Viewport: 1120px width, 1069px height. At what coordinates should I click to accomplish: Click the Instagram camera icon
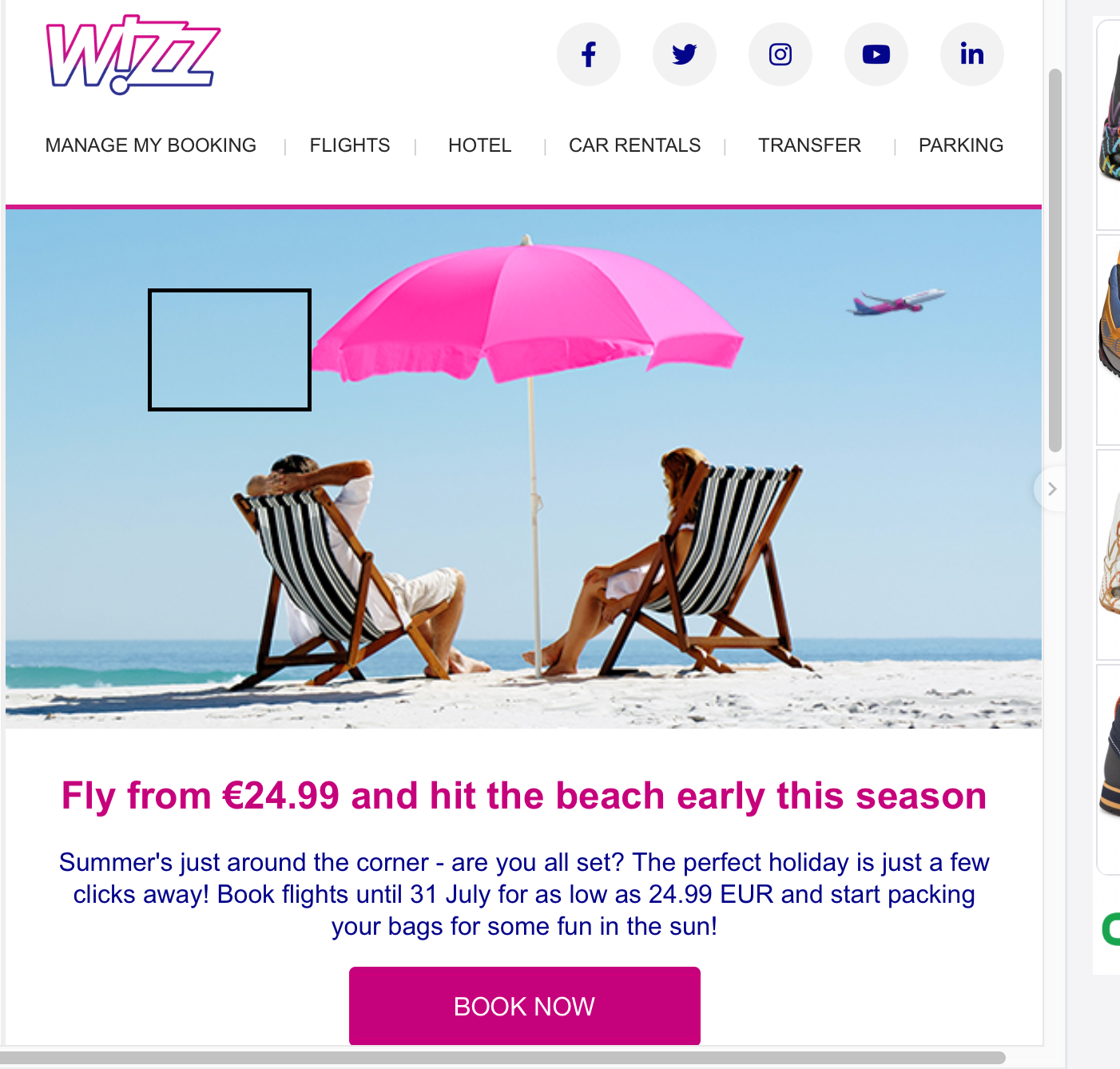780,54
